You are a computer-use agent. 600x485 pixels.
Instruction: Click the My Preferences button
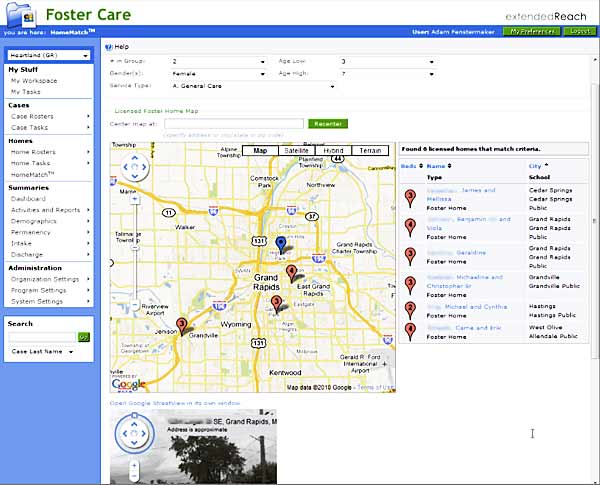point(530,32)
